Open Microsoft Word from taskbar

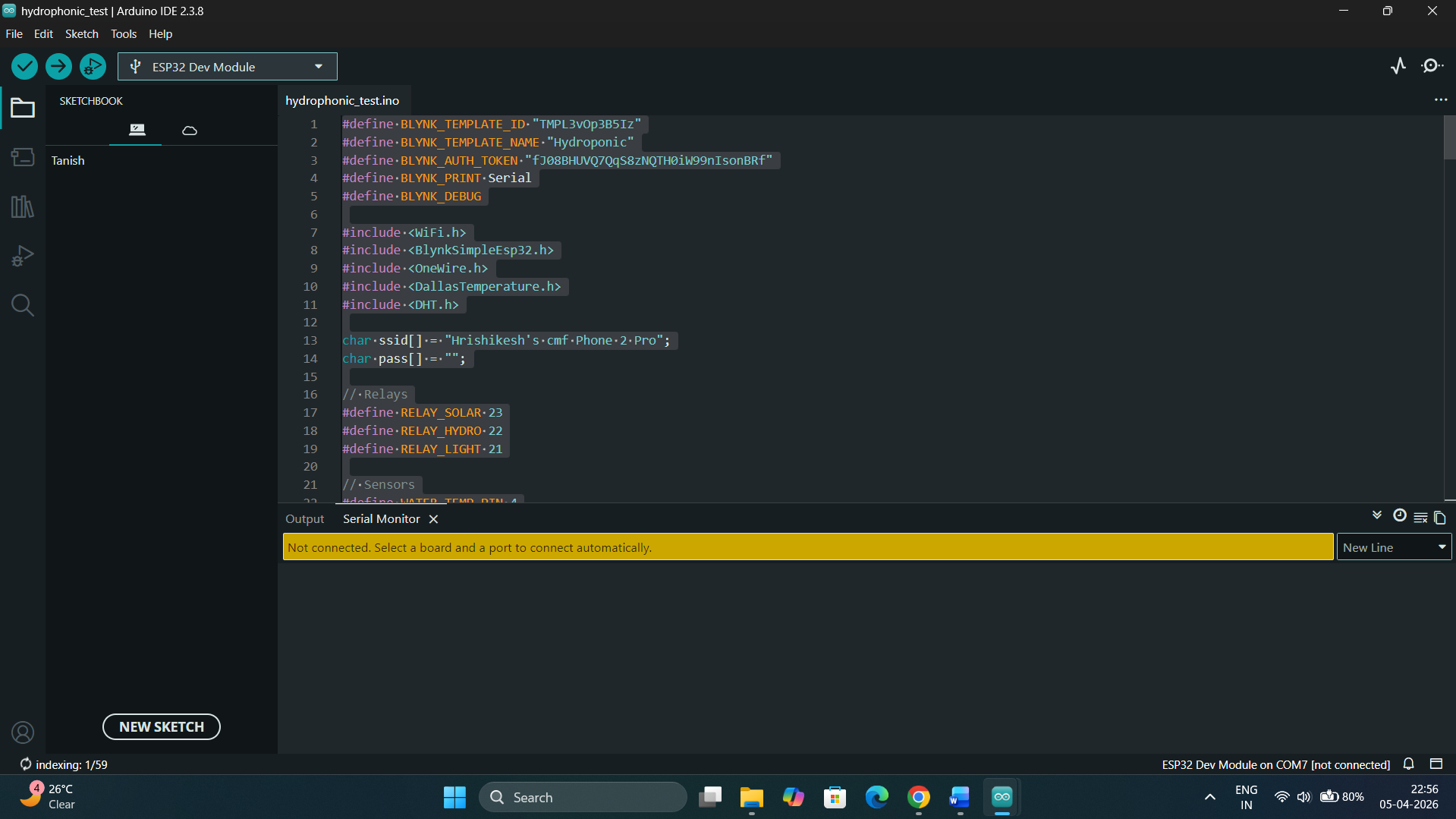click(960, 797)
